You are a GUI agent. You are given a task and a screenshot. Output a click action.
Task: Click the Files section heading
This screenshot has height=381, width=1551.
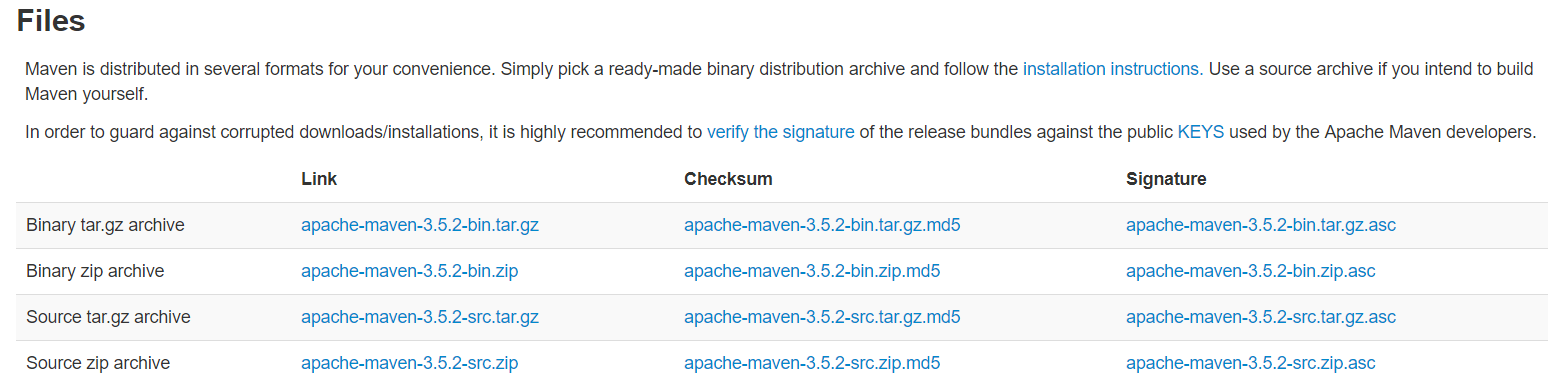[51, 20]
